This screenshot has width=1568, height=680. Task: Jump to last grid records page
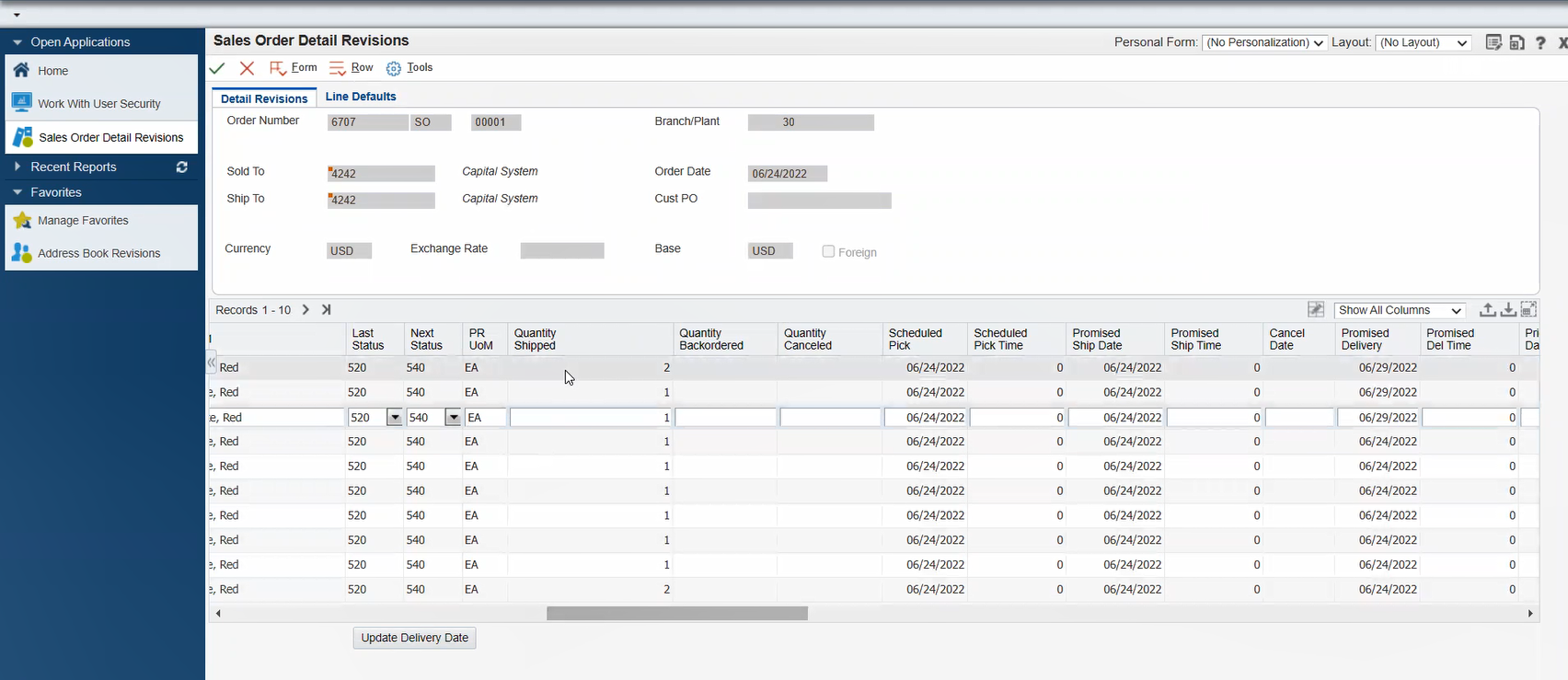(326, 310)
